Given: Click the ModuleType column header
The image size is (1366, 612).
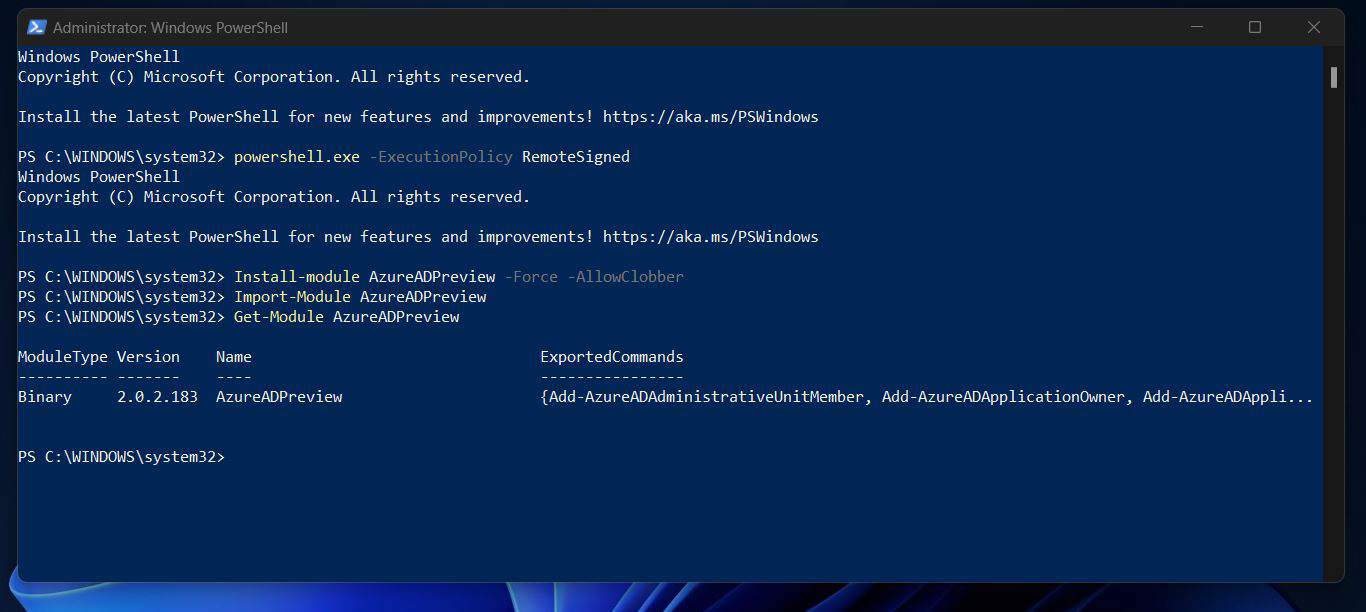Looking at the screenshot, I should pos(62,356).
